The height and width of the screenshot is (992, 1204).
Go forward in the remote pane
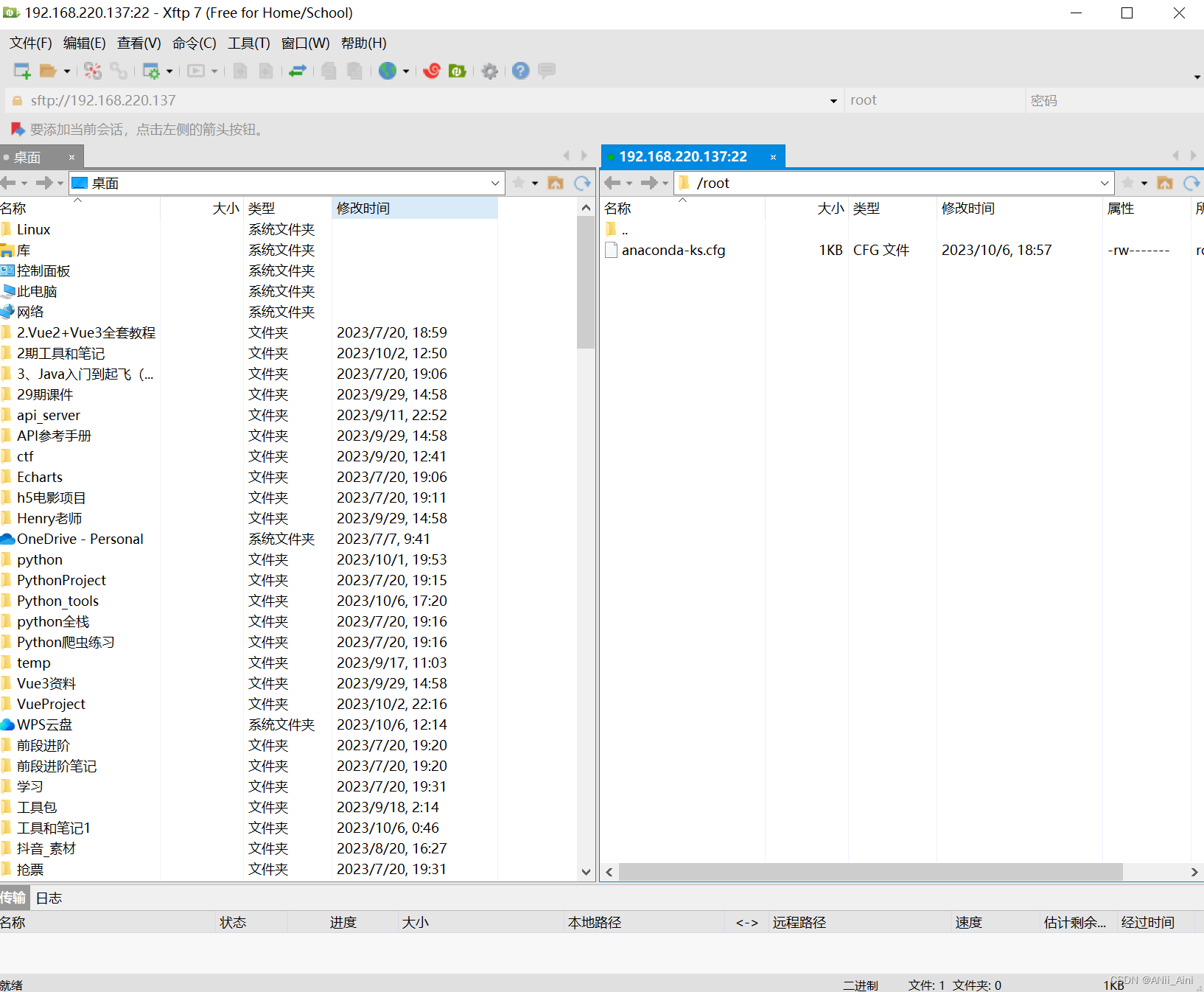click(649, 183)
